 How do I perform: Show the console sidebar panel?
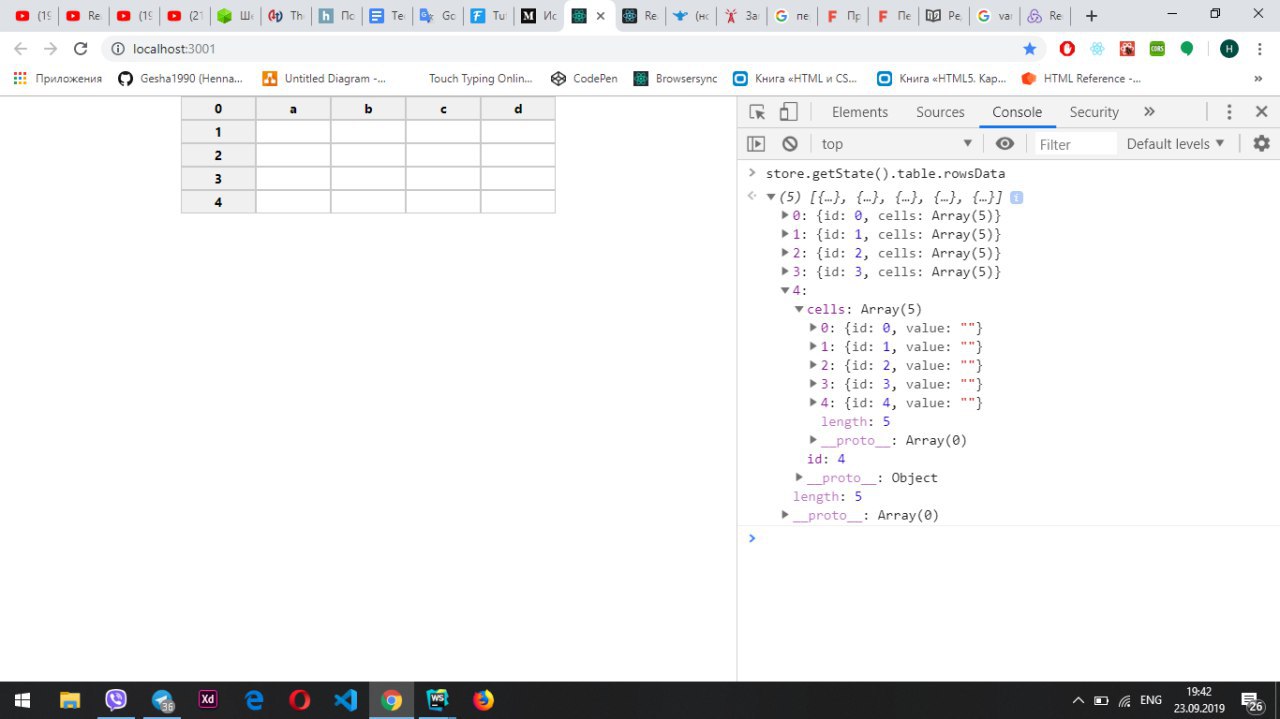coord(756,144)
